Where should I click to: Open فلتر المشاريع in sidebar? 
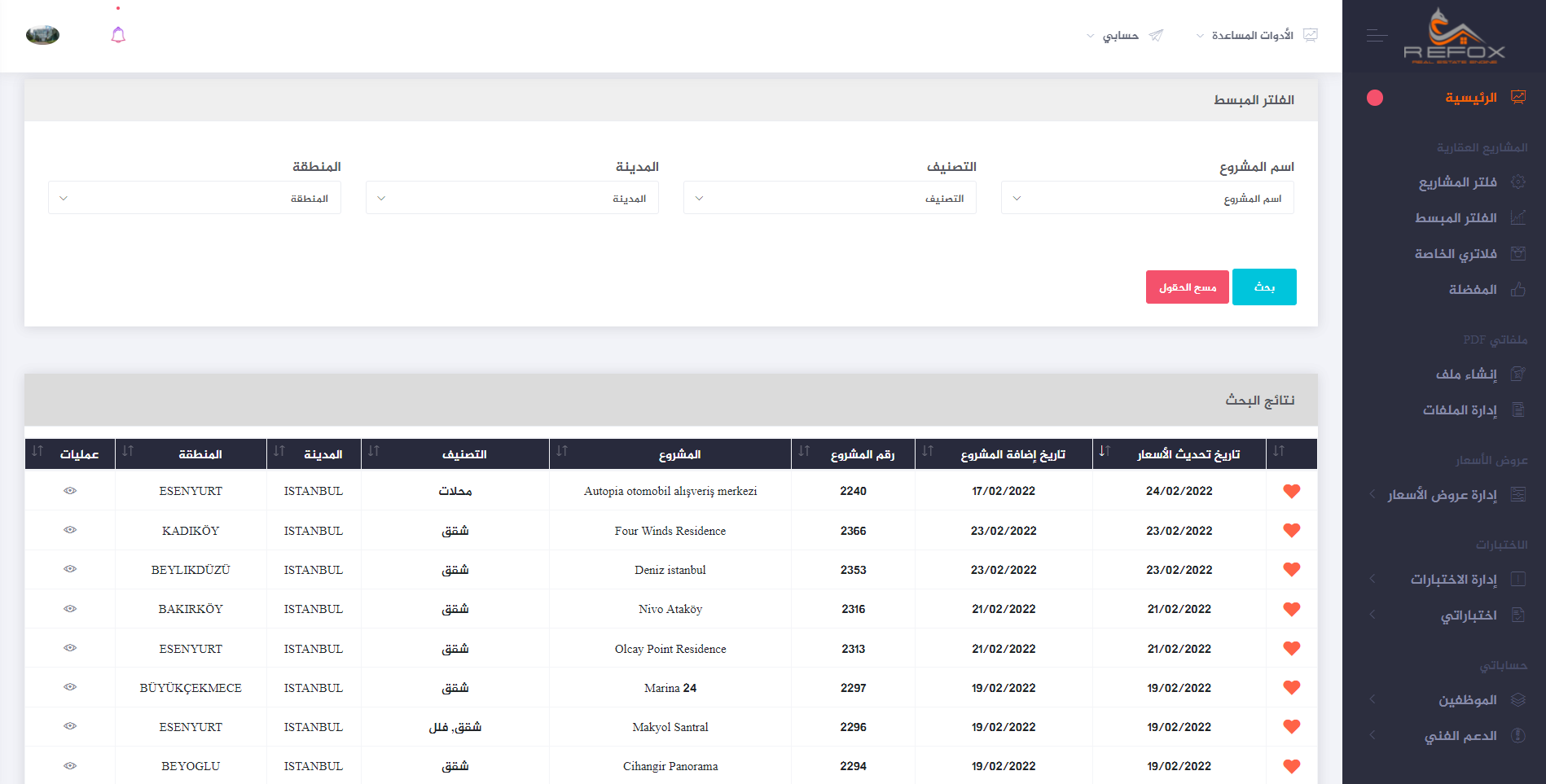[x=1457, y=182]
